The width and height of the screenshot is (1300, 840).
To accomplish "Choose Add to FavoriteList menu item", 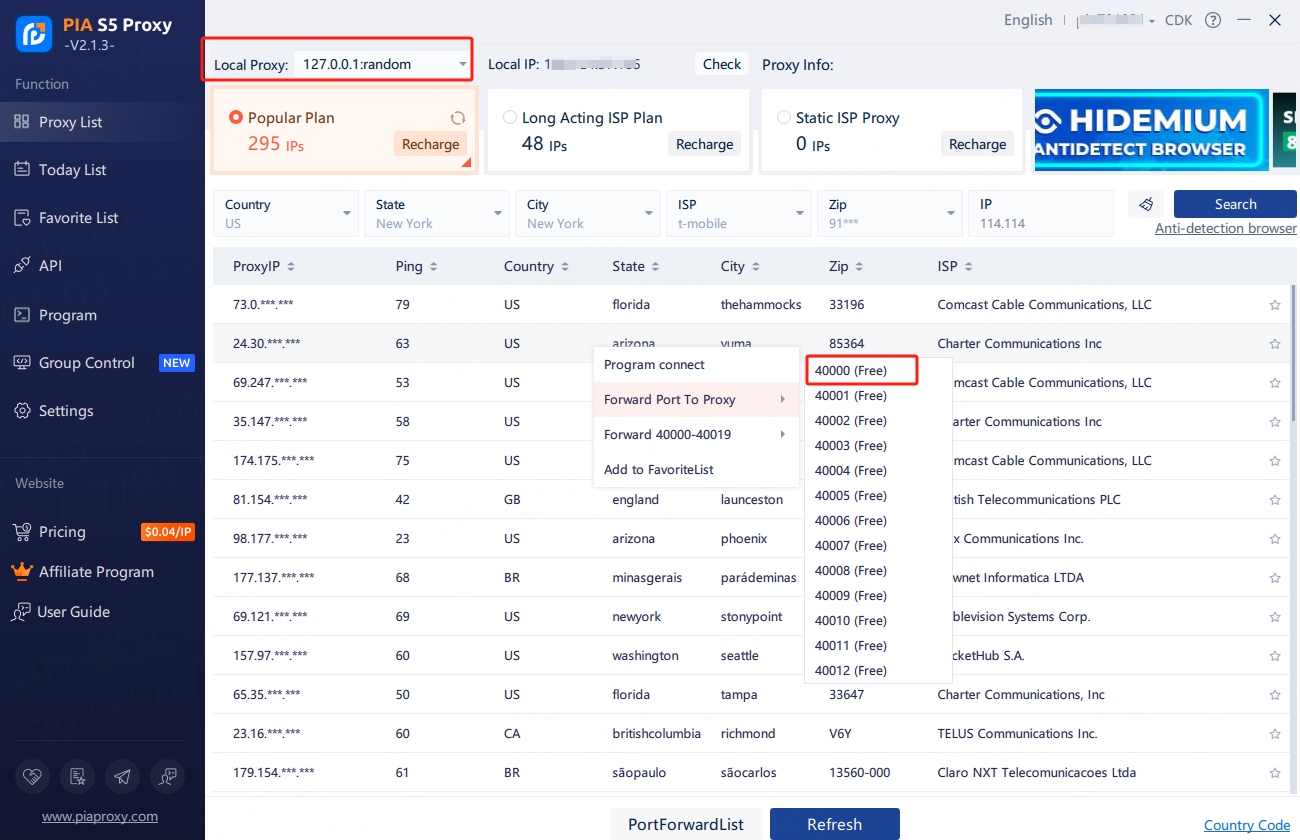I will [696, 470].
